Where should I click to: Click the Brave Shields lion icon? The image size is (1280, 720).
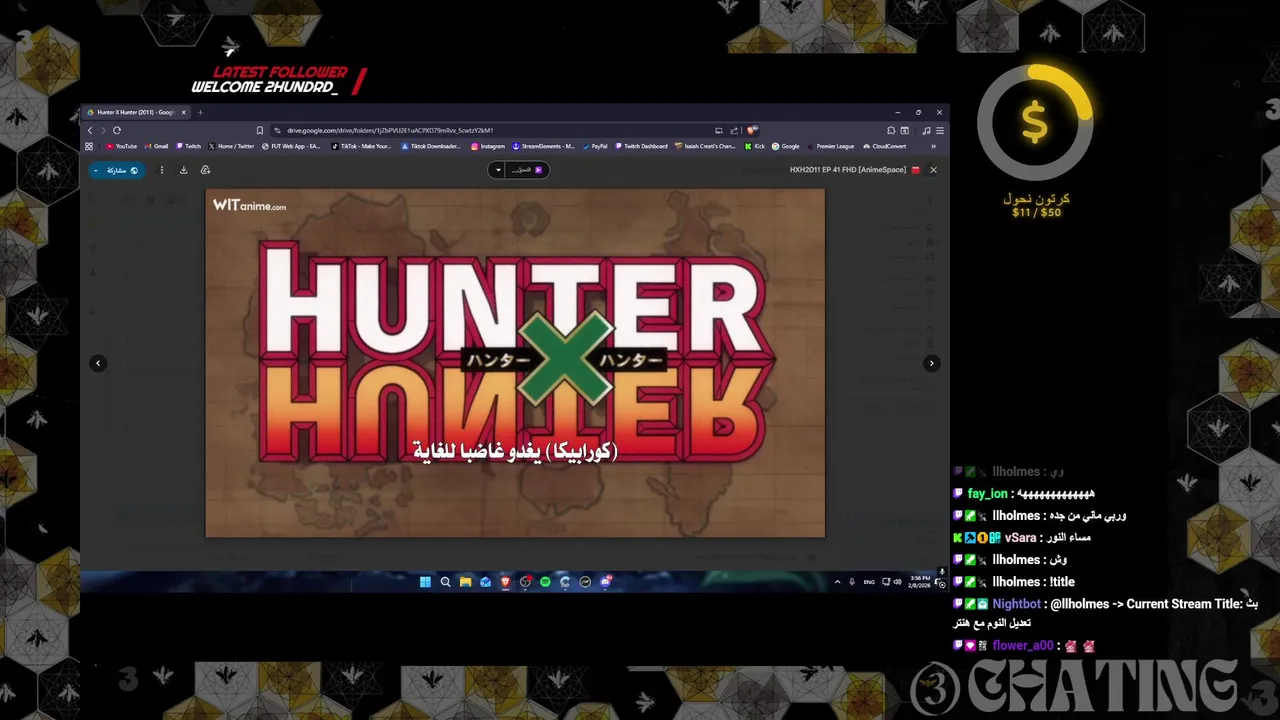click(751, 130)
